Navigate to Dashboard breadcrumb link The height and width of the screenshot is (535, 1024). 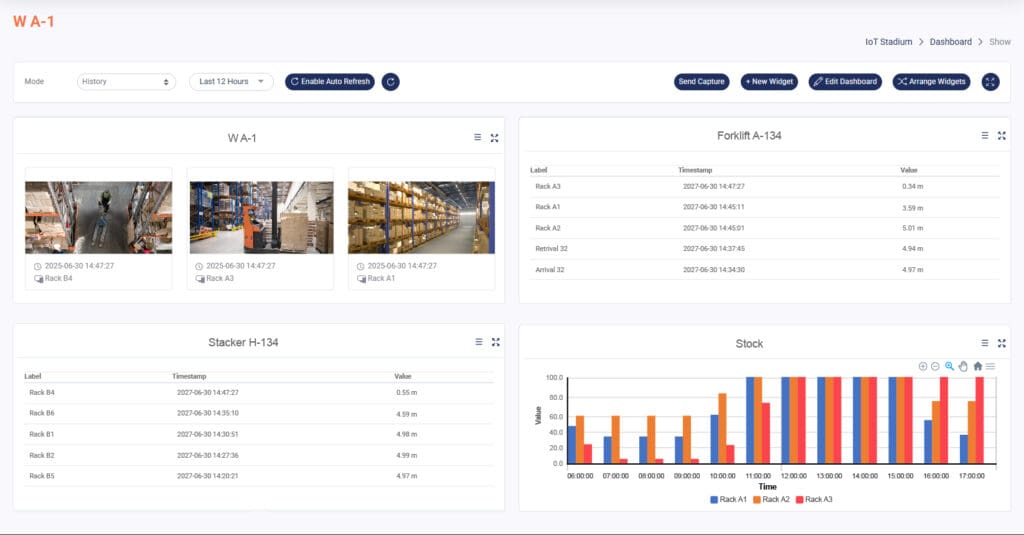[x=950, y=42]
